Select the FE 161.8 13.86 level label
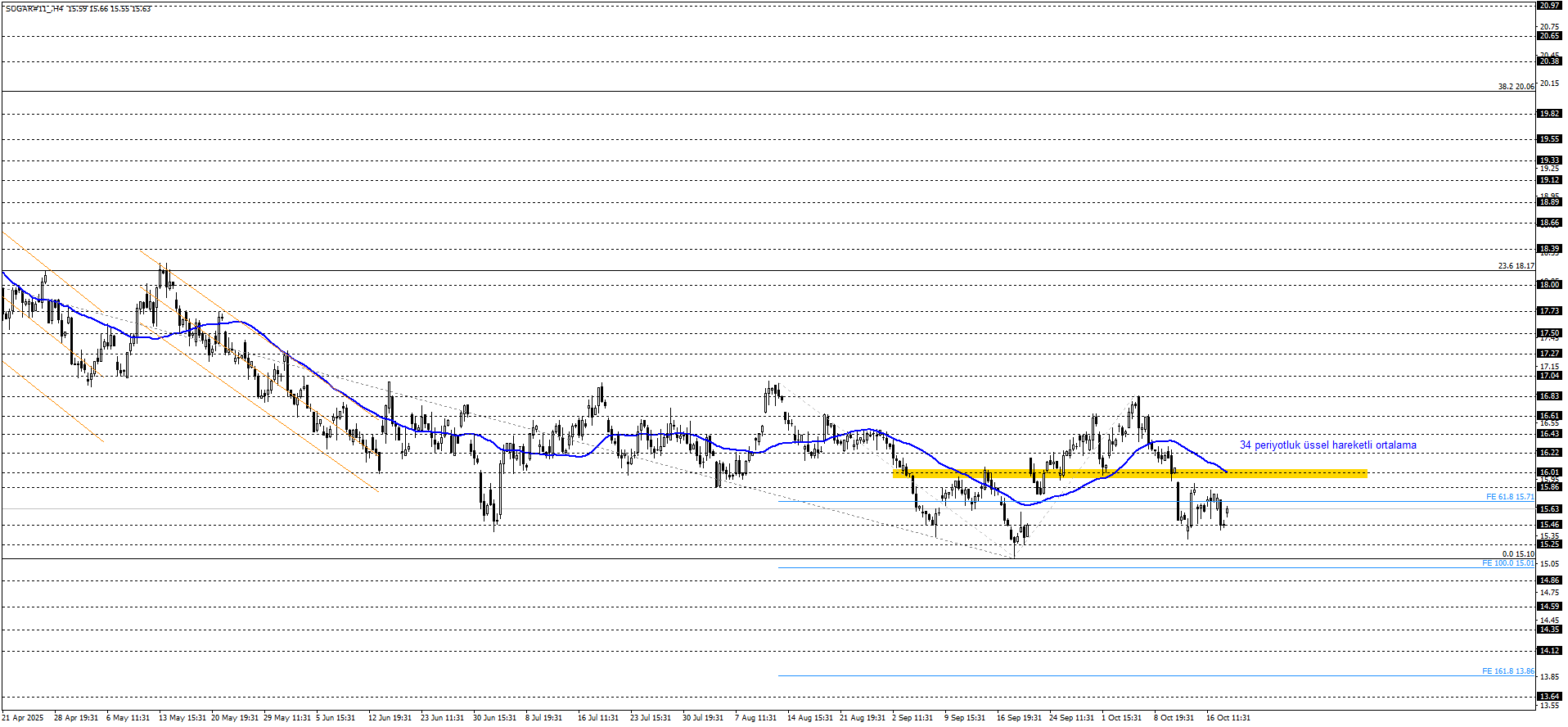The height and width of the screenshot is (727, 1568). click(x=1507, y=671)
